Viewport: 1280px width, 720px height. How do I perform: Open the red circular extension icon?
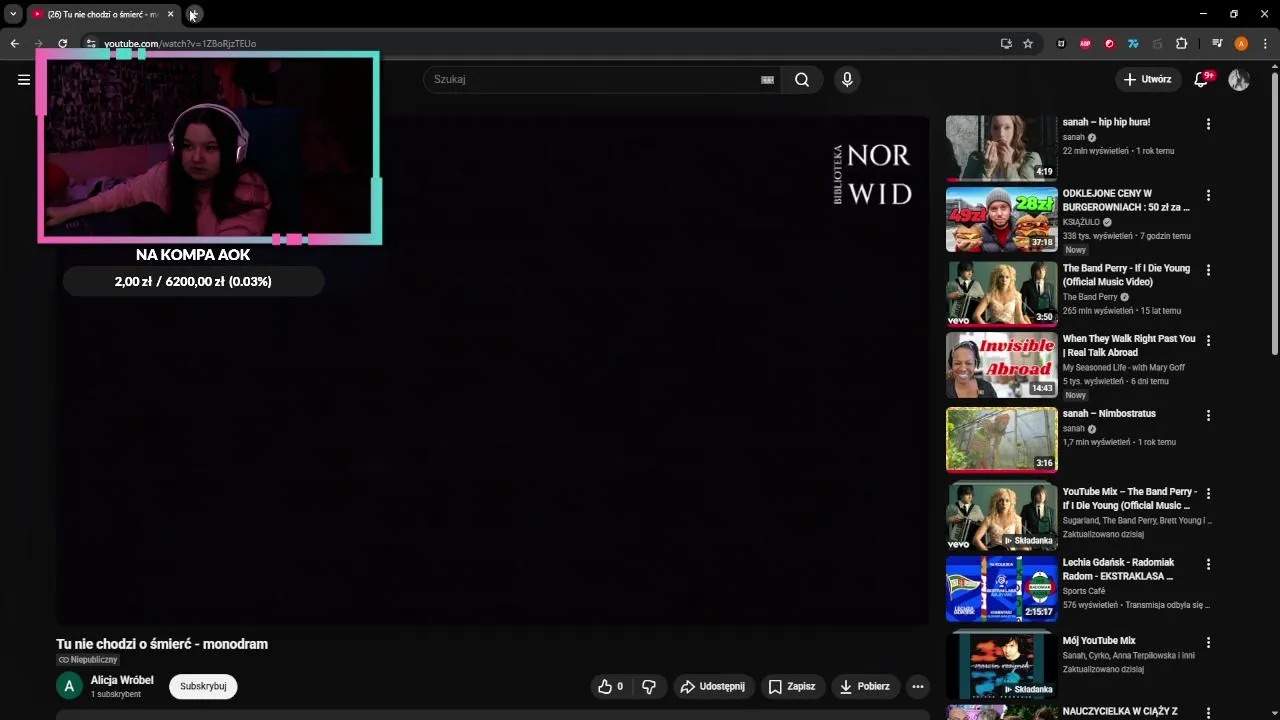[1109, 44]
